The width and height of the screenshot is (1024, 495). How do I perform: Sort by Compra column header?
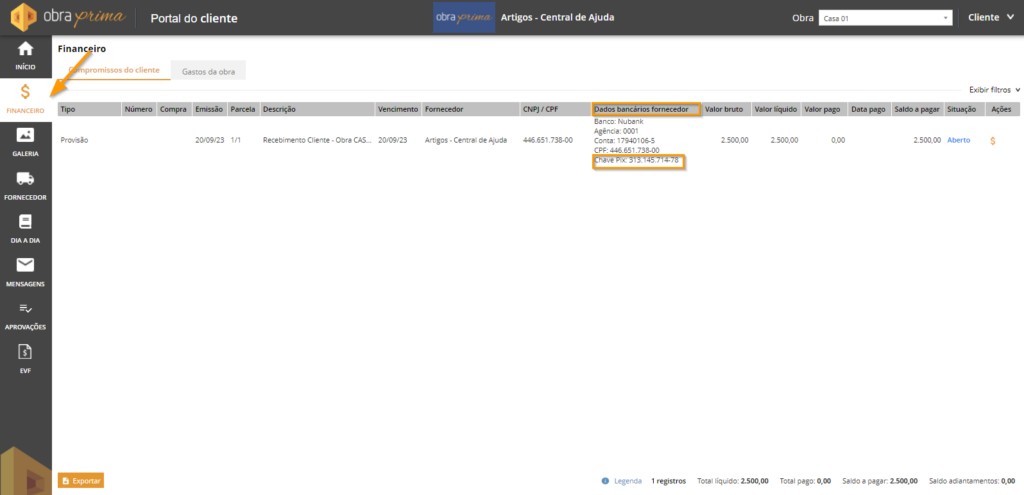(x=174, y=110)
